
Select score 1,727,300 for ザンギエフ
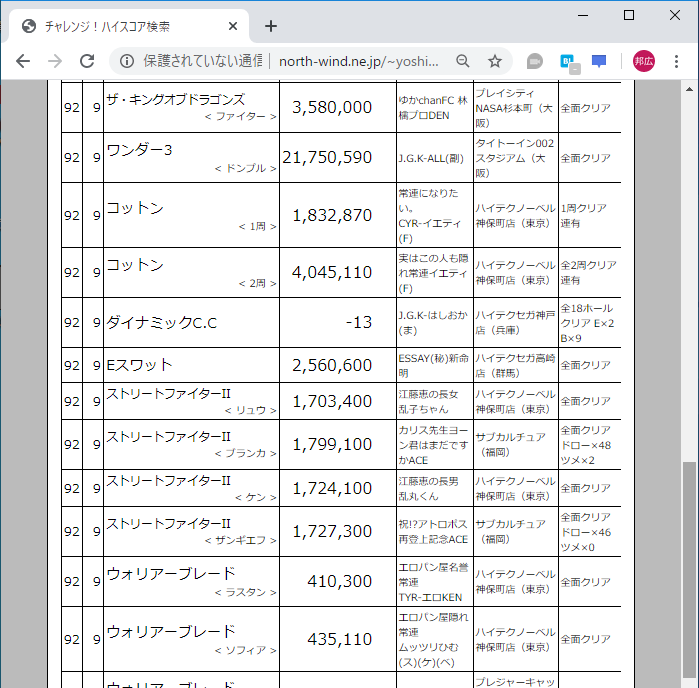pyautogui.click(x=332, y=531)
